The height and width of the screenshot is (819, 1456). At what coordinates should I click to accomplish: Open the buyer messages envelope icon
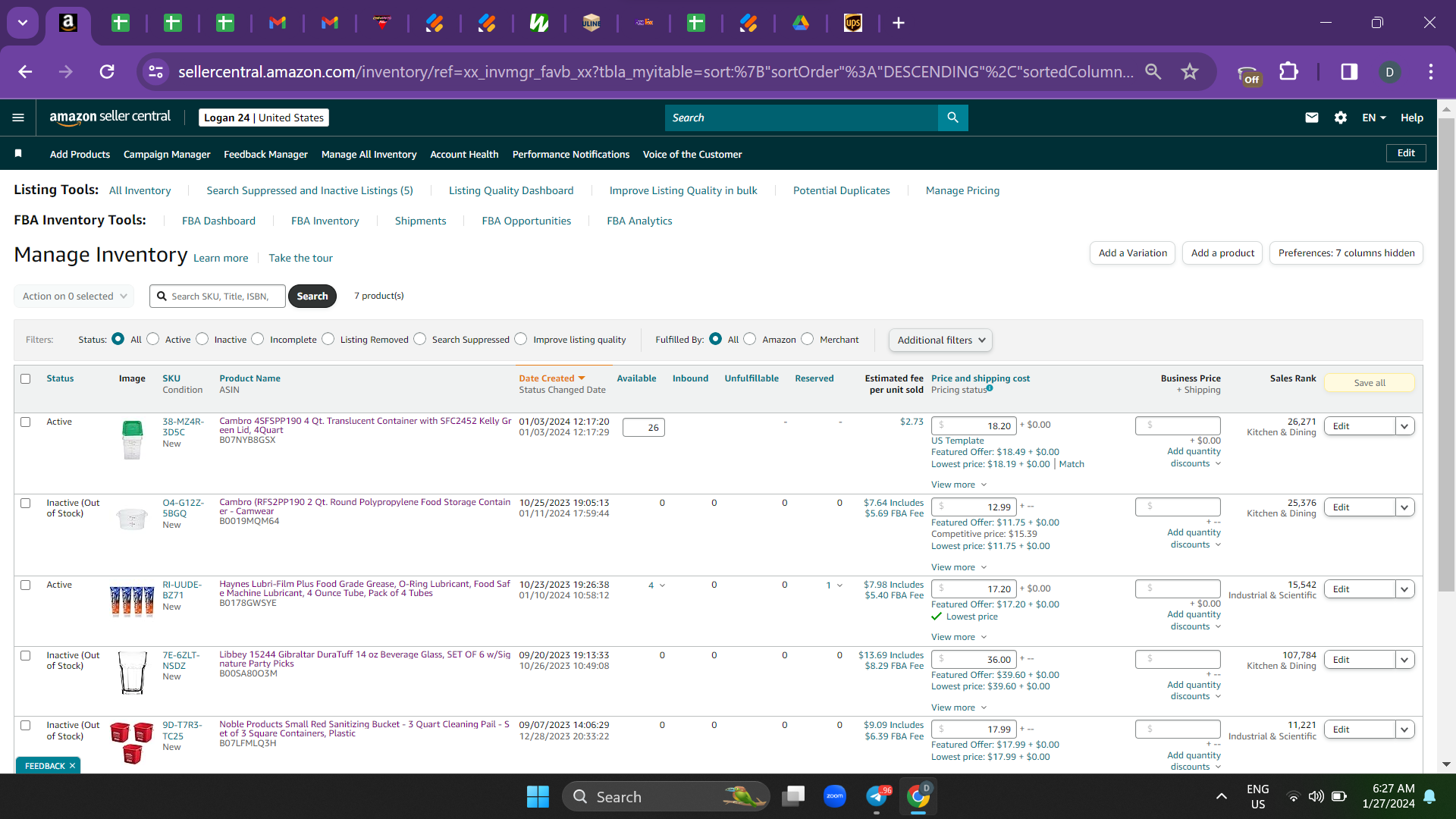[1311, 118]
